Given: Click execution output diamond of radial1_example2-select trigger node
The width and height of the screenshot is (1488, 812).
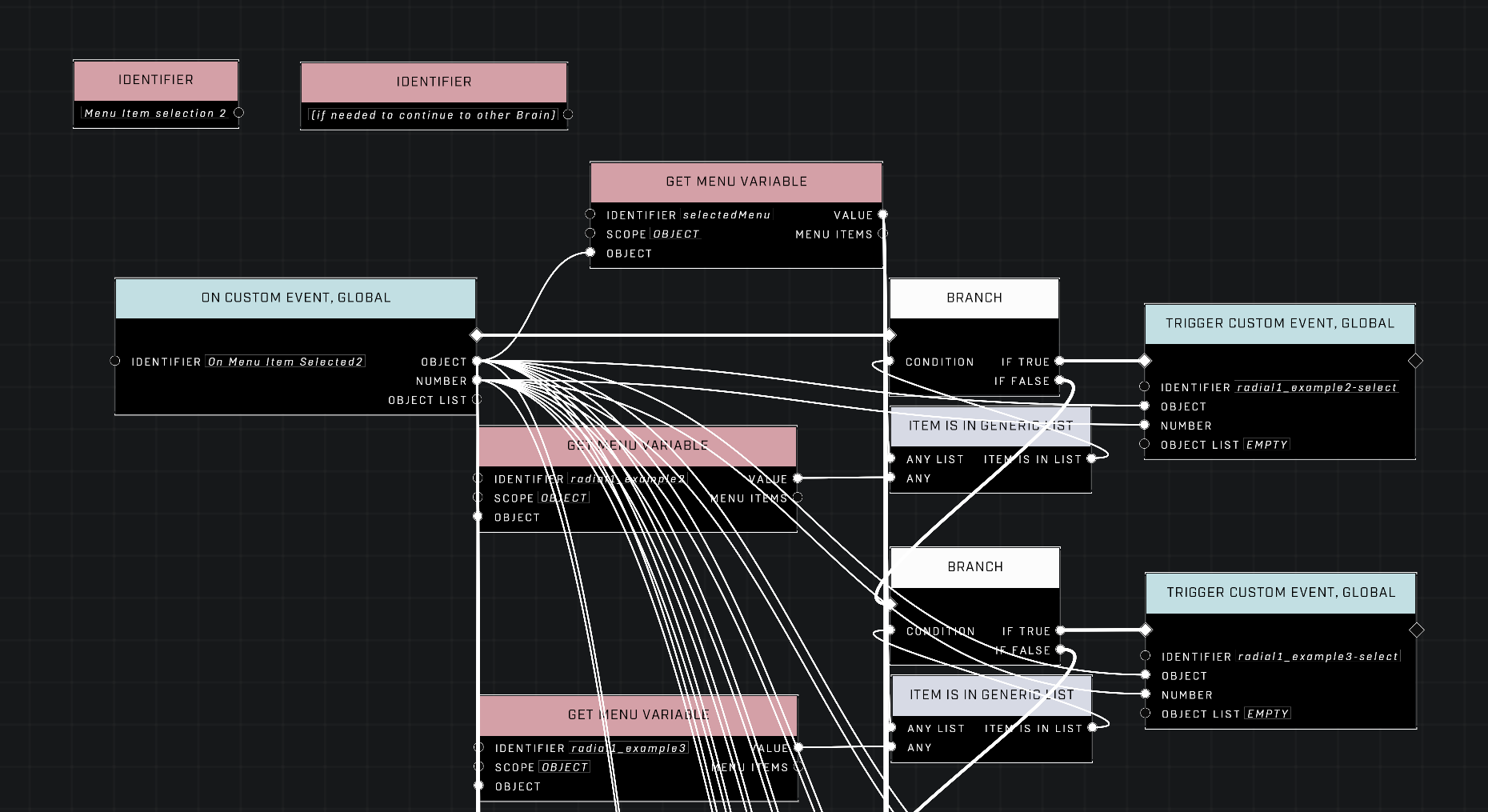Looking at the screenshot, I should (1415, 361).
